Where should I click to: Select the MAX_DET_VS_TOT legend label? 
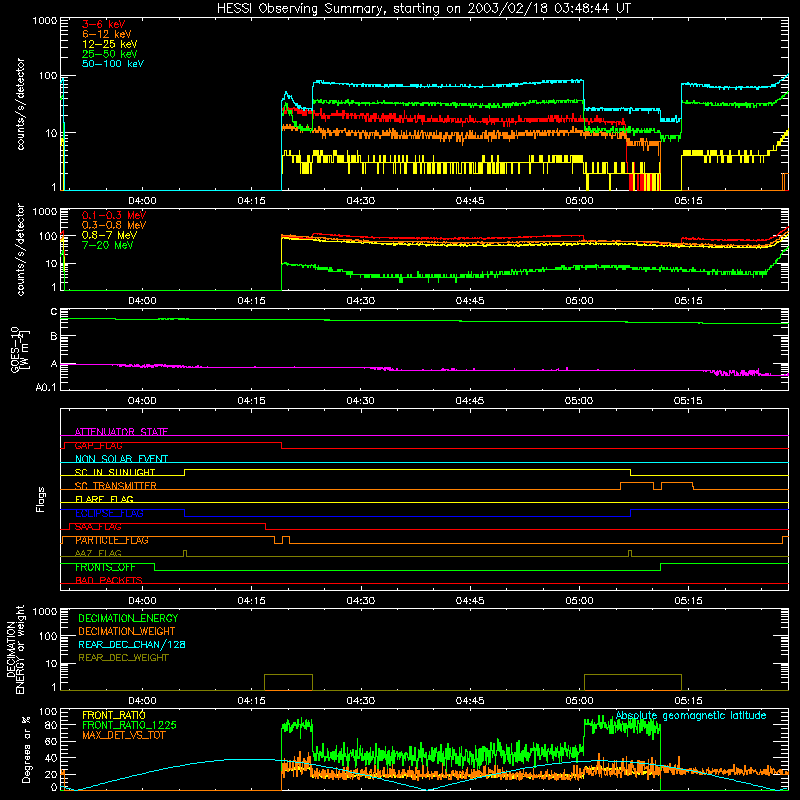tap(124, 735)
